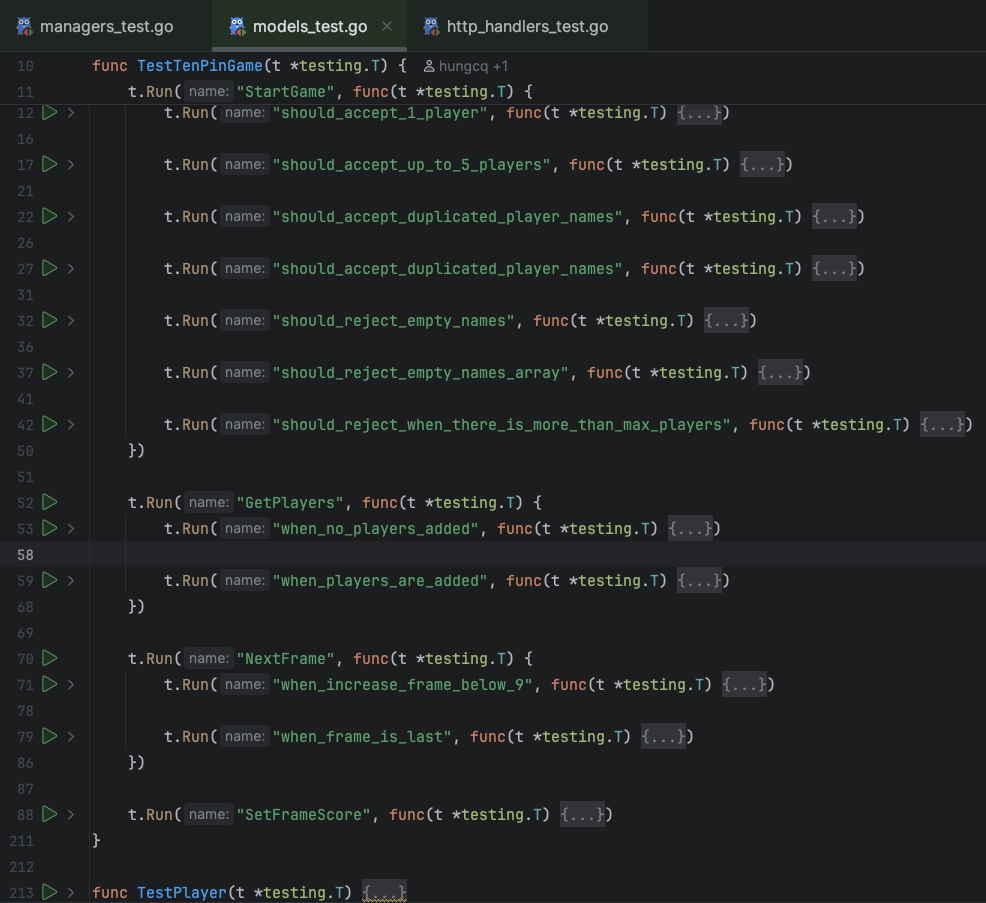
Task: Click the TestPlayer function name
Action: click(x=182, y=892)
